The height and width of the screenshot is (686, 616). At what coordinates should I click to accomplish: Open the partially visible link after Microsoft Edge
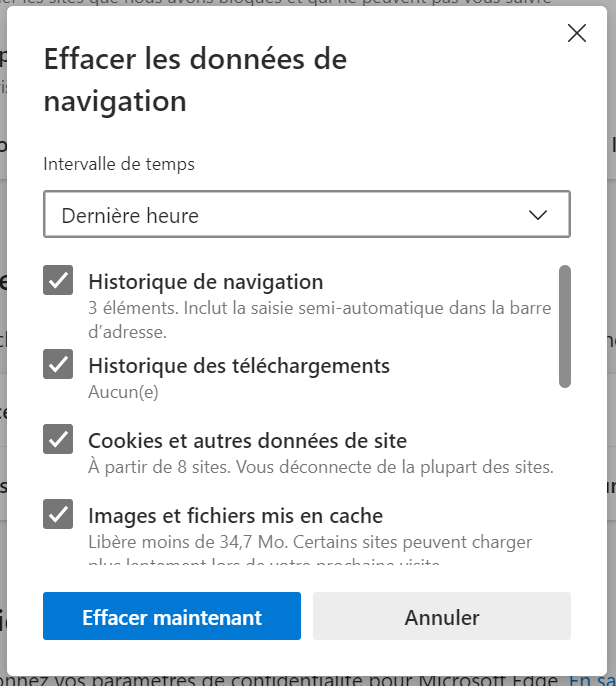click(x=591, y=678)
